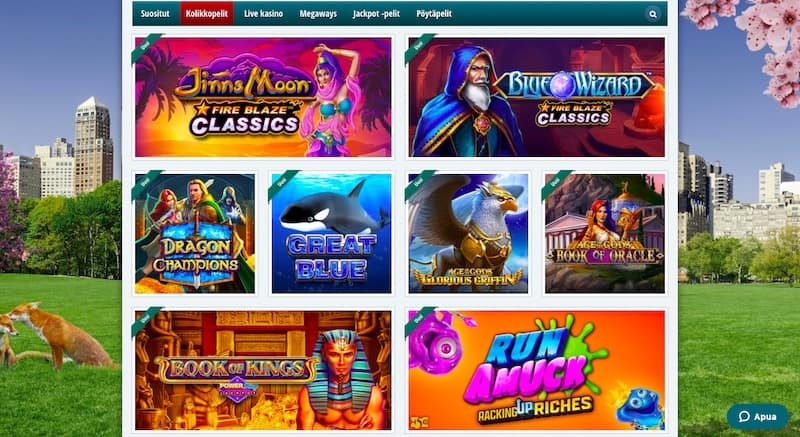Image resolution: width=800 pixels, height=437 pixels.
Task: Click the green ribbon badge on Great Blue
Action: [x=284, y=186]
